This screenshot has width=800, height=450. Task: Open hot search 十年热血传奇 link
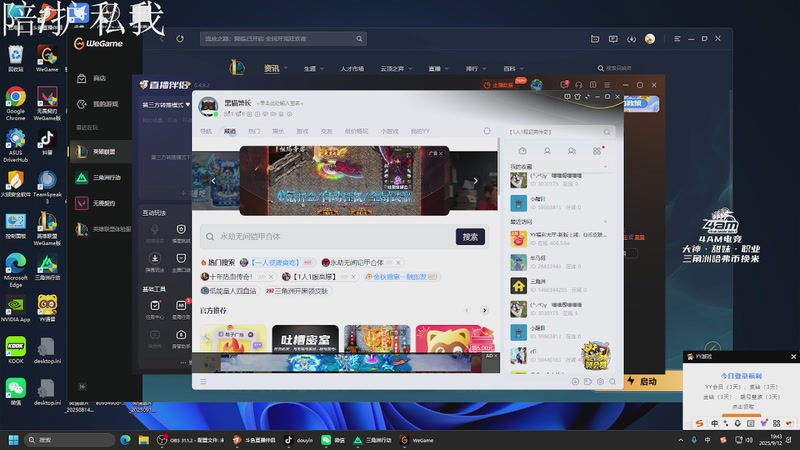(x=231, y=277)
